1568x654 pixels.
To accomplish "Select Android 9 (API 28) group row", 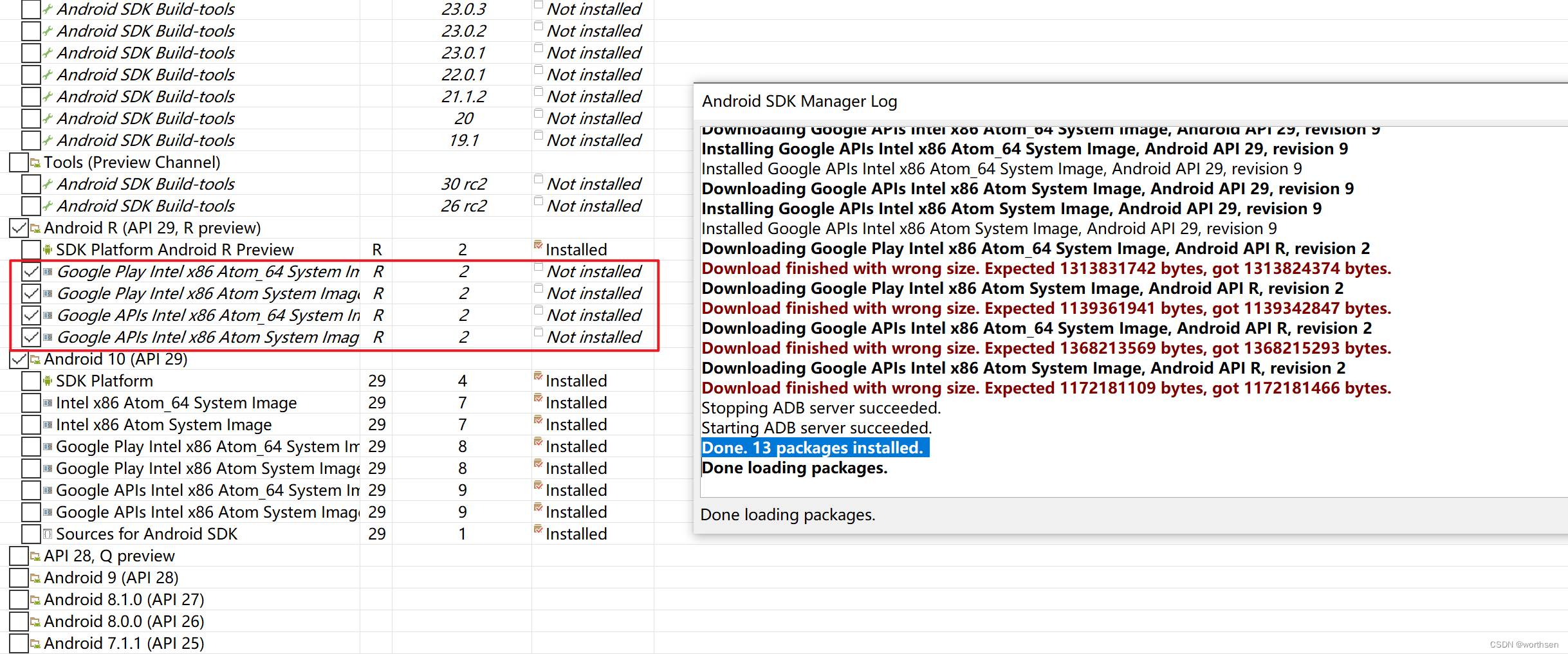I will [327, 577].
